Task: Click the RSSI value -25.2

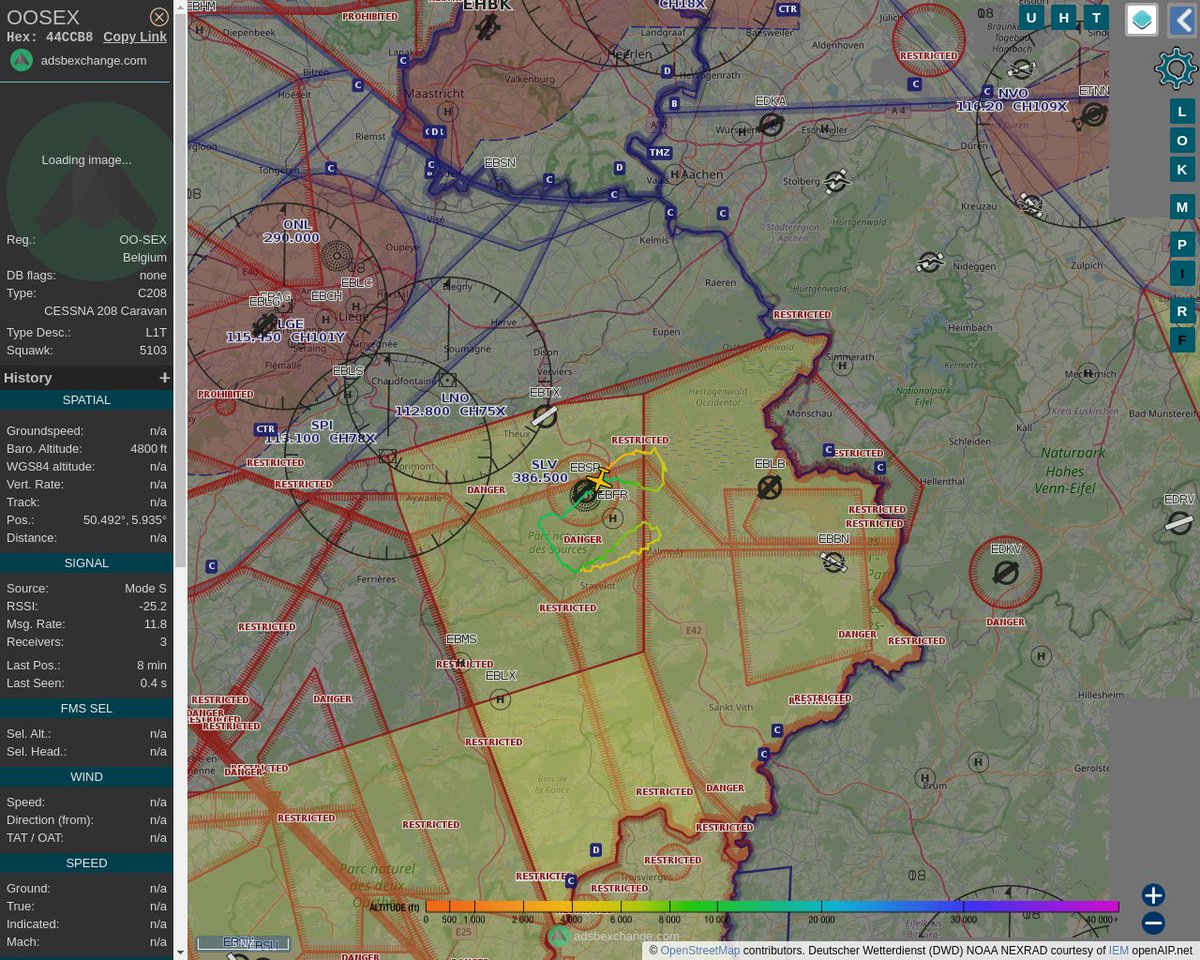Action: (x=153, y=606)
